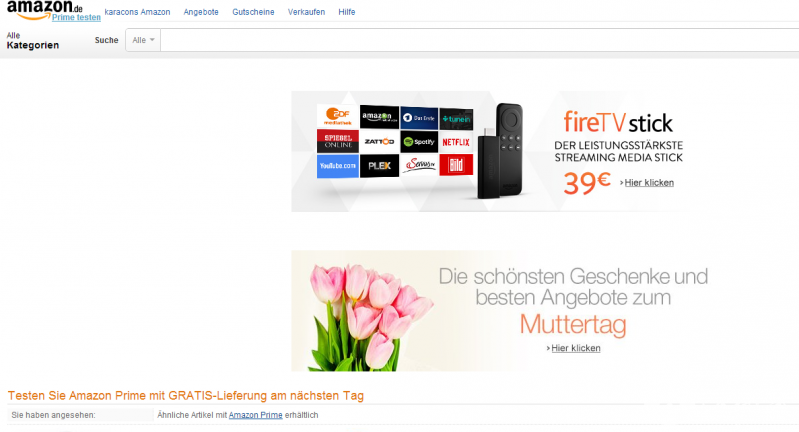This screenshot has width=799, height=432.
Task: Open the YouTube.com app tile
Action: click(337, 166)
